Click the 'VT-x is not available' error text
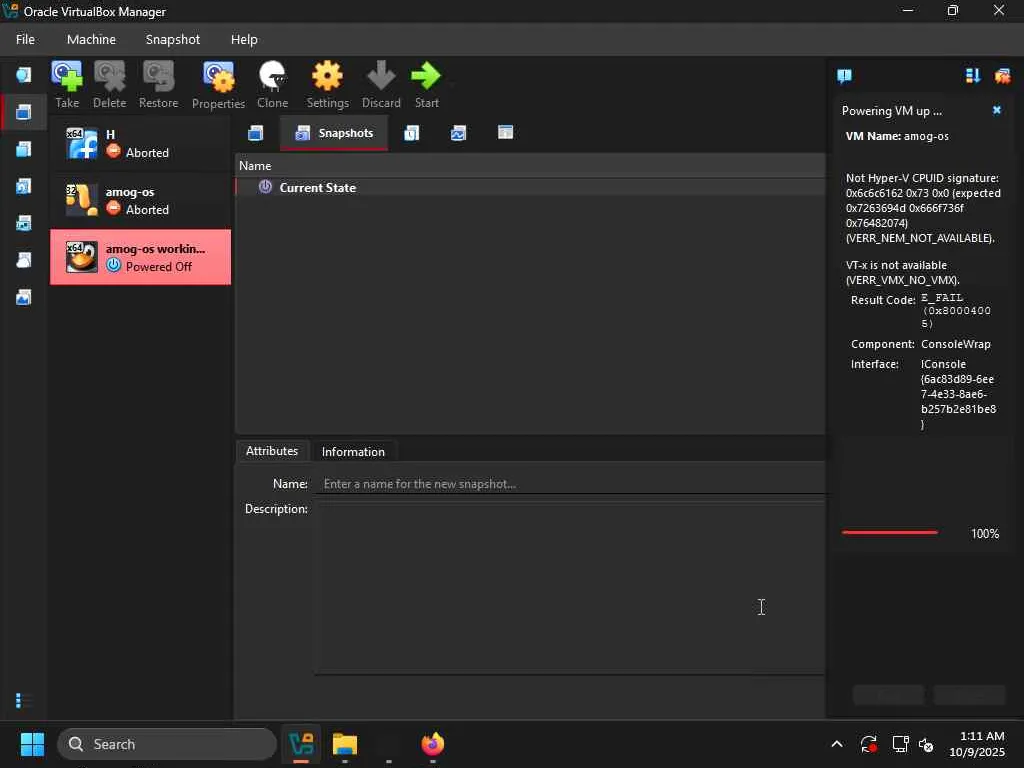This screenshot has height=768, width=1024. click(x=903, y=272)
